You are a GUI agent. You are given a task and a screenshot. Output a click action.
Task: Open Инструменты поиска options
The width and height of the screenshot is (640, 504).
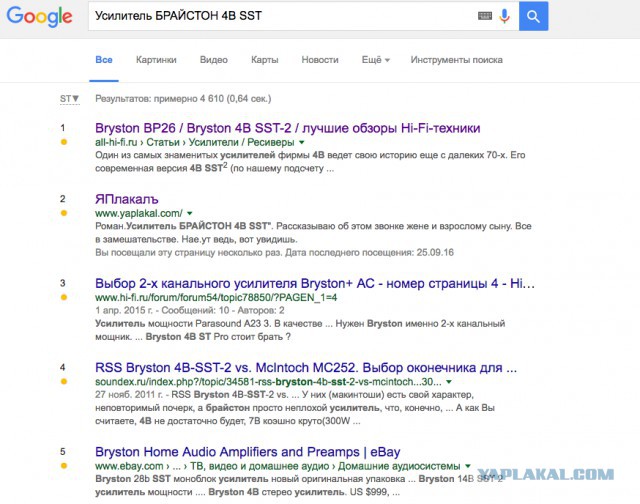tap(456, 60)
